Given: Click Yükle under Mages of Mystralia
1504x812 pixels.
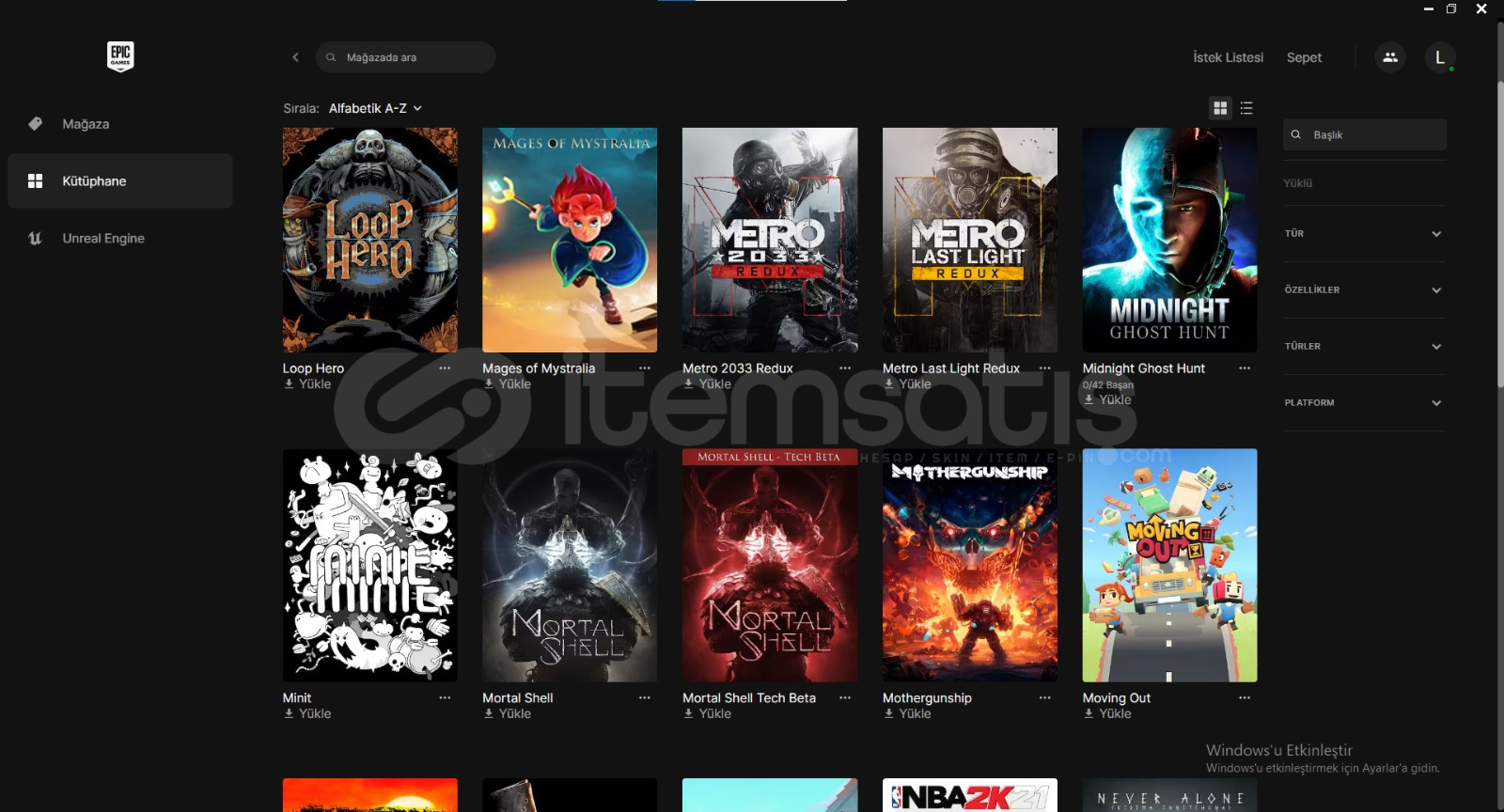Looking at the screenshot, I should point(508,384).
